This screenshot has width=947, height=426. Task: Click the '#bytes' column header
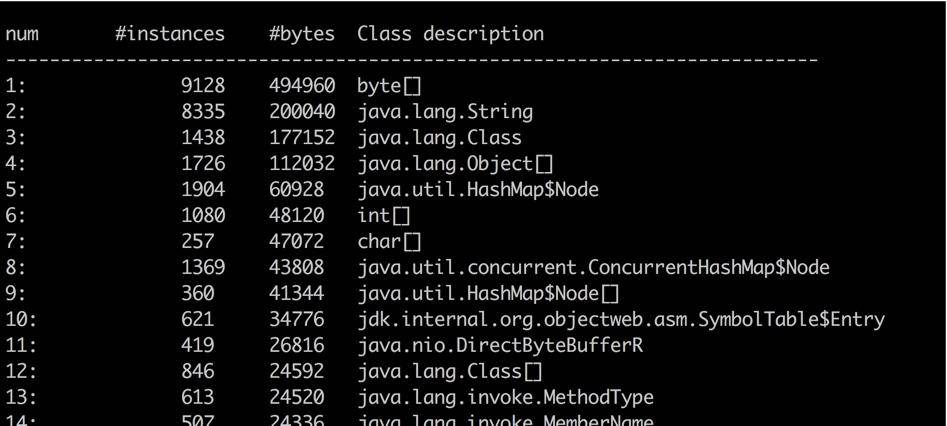pos(302,33)
